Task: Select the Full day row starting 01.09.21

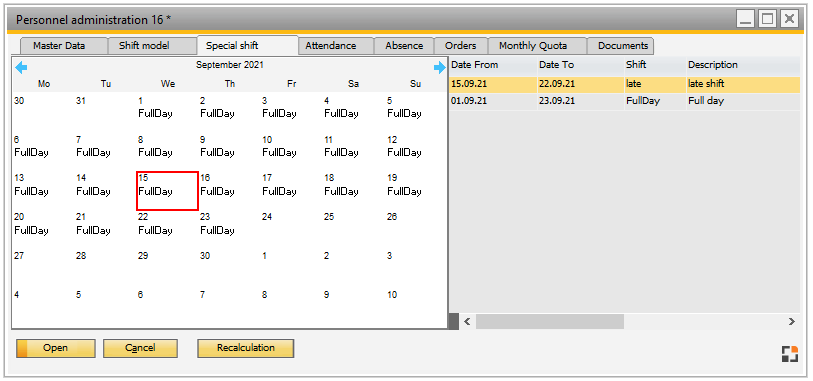Action: click(624, 101)
